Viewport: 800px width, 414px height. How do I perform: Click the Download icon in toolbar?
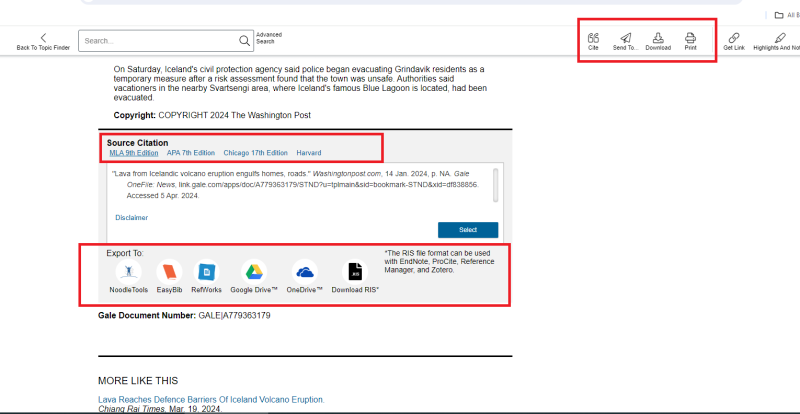click(x=658, y=38)
